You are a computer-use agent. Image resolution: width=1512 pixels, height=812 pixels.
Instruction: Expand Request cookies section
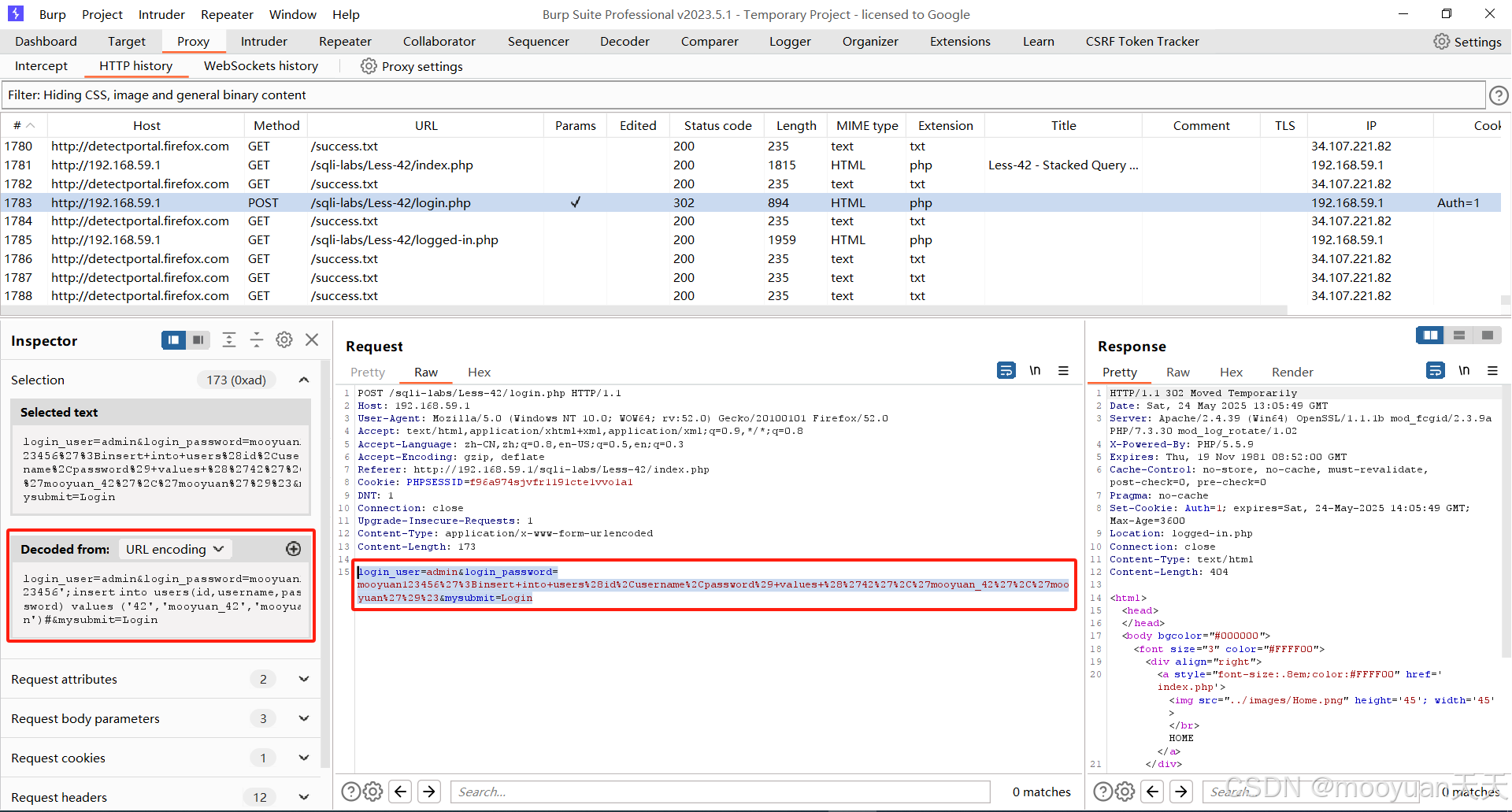click(x=304, y=758)
